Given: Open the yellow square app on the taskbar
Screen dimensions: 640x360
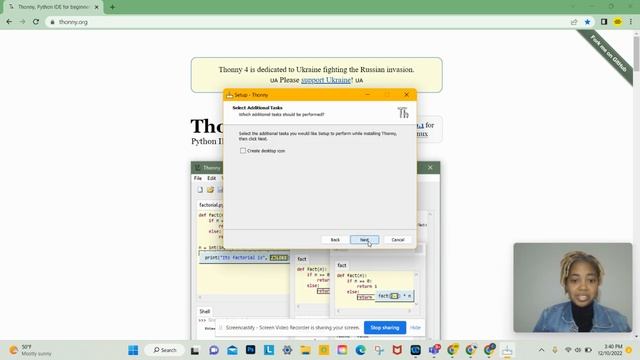Looking at the screenshot, I should (324, 350).
